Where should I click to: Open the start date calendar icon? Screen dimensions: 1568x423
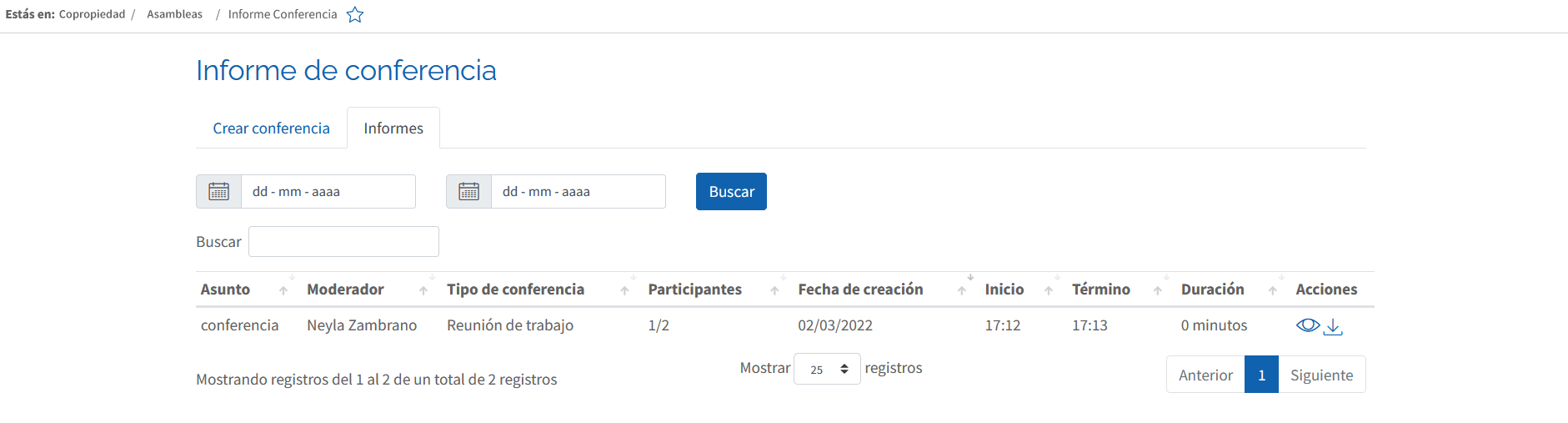(219, 191)
